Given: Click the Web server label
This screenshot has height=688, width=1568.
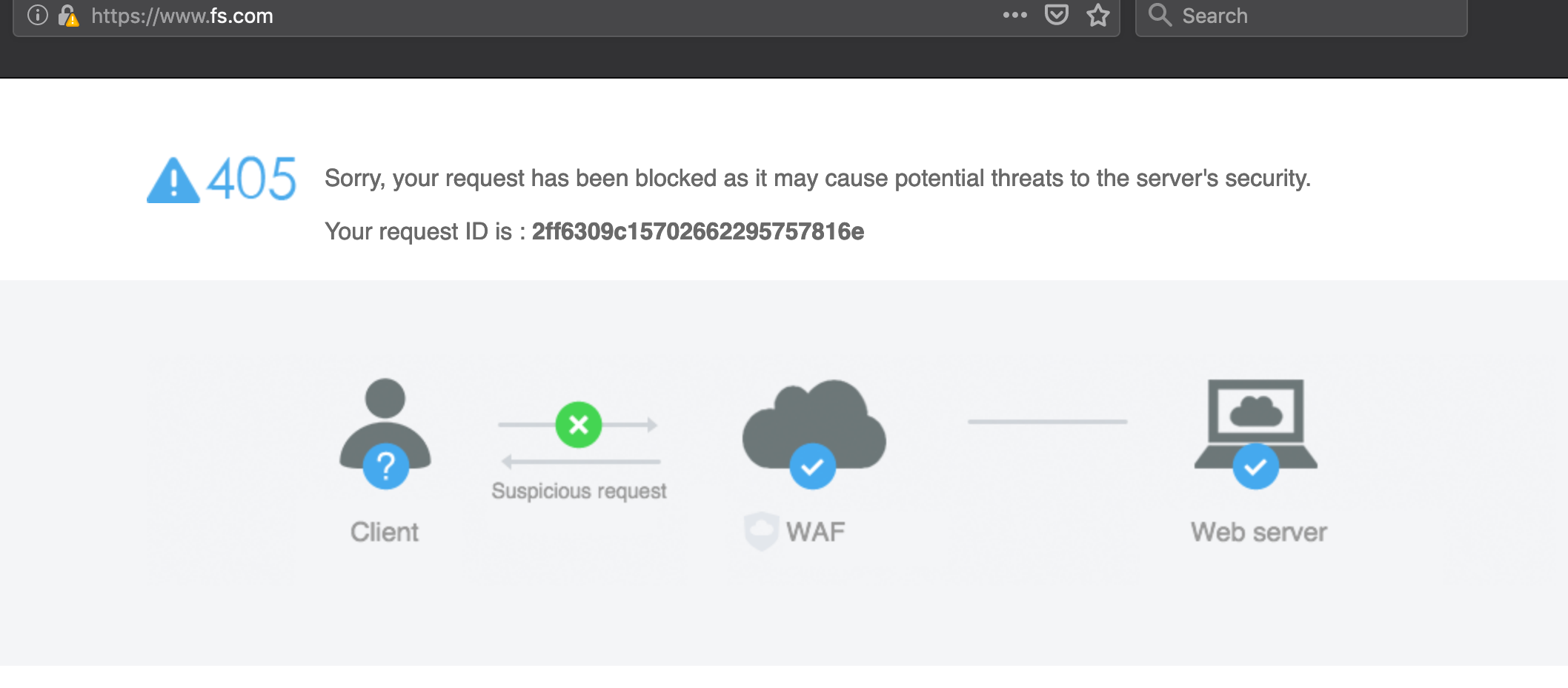Looking at the screenshot, I should (x=1258, y=532).
